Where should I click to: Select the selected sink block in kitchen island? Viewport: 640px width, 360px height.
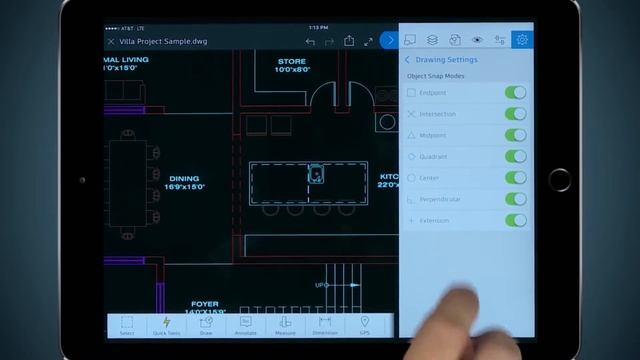coord(316,174)
